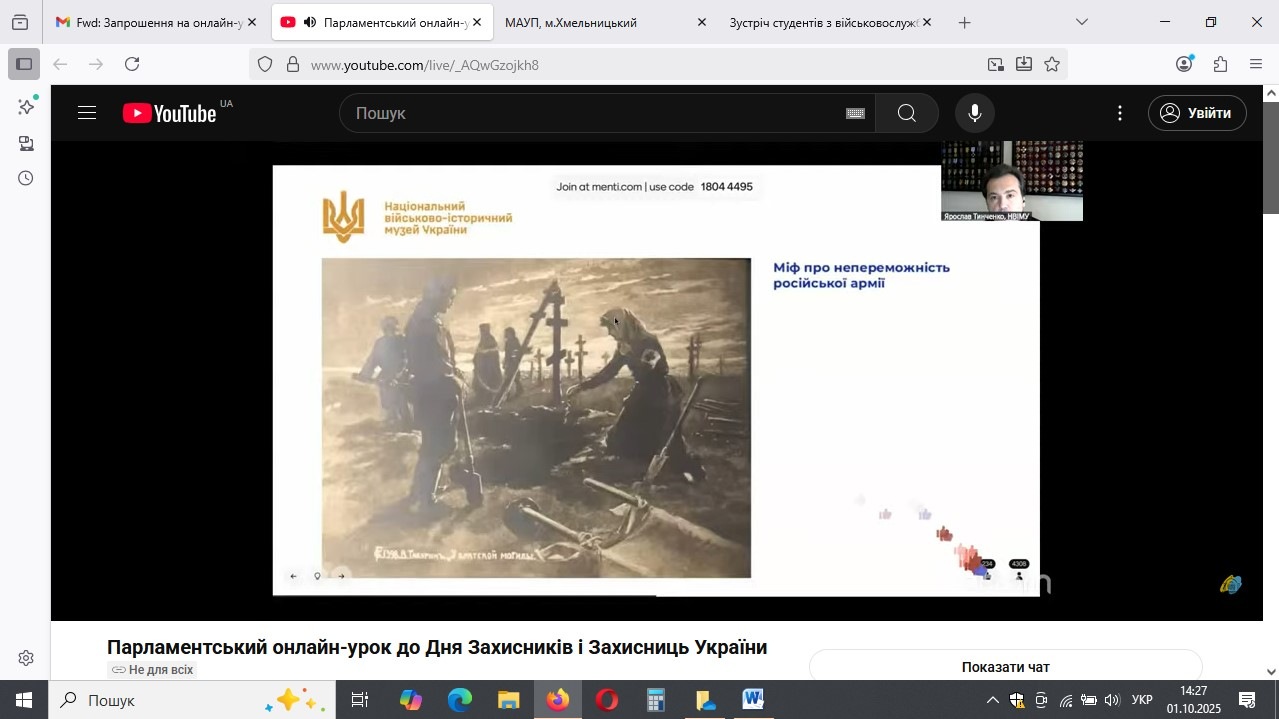
Task: Click the Показати чат button
Action: pyautogui.click(x=1005, y=666)
